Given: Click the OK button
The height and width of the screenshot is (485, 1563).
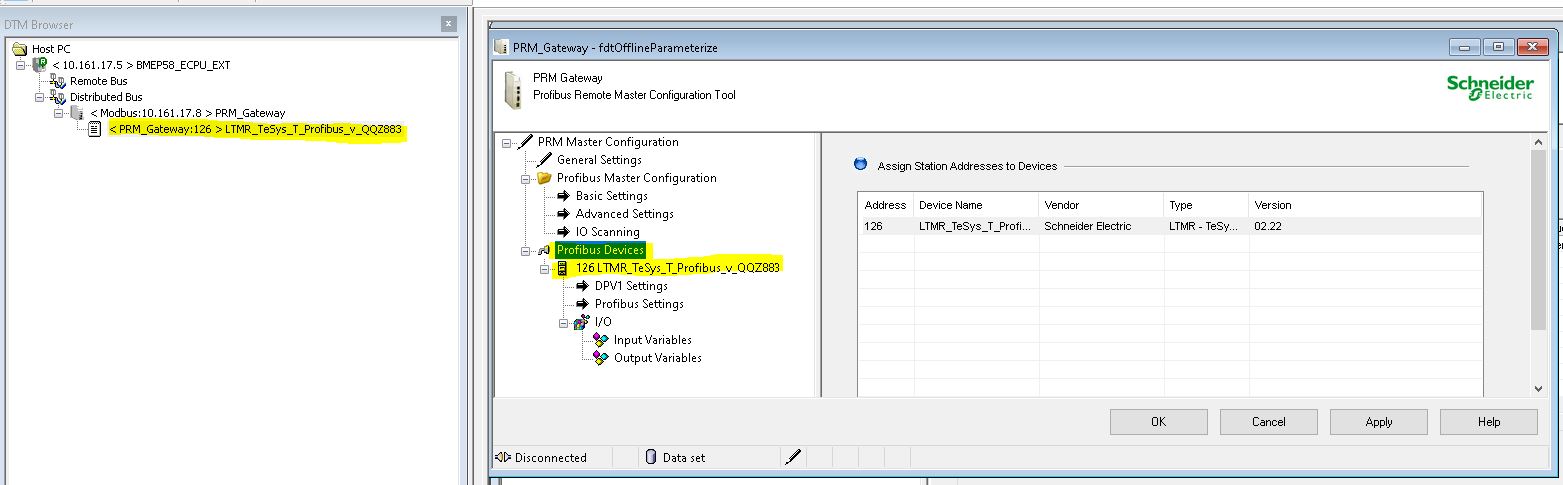Looking at the screenshot, I should [1158, 422].
